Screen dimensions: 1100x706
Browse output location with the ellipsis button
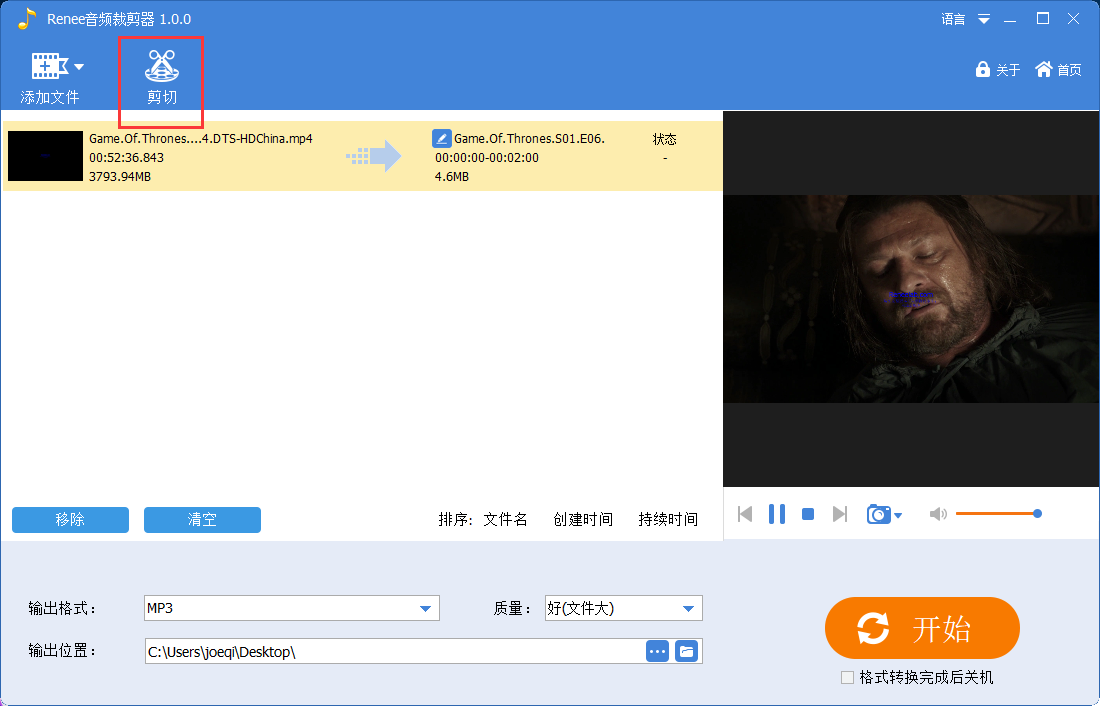click(657, 651)
